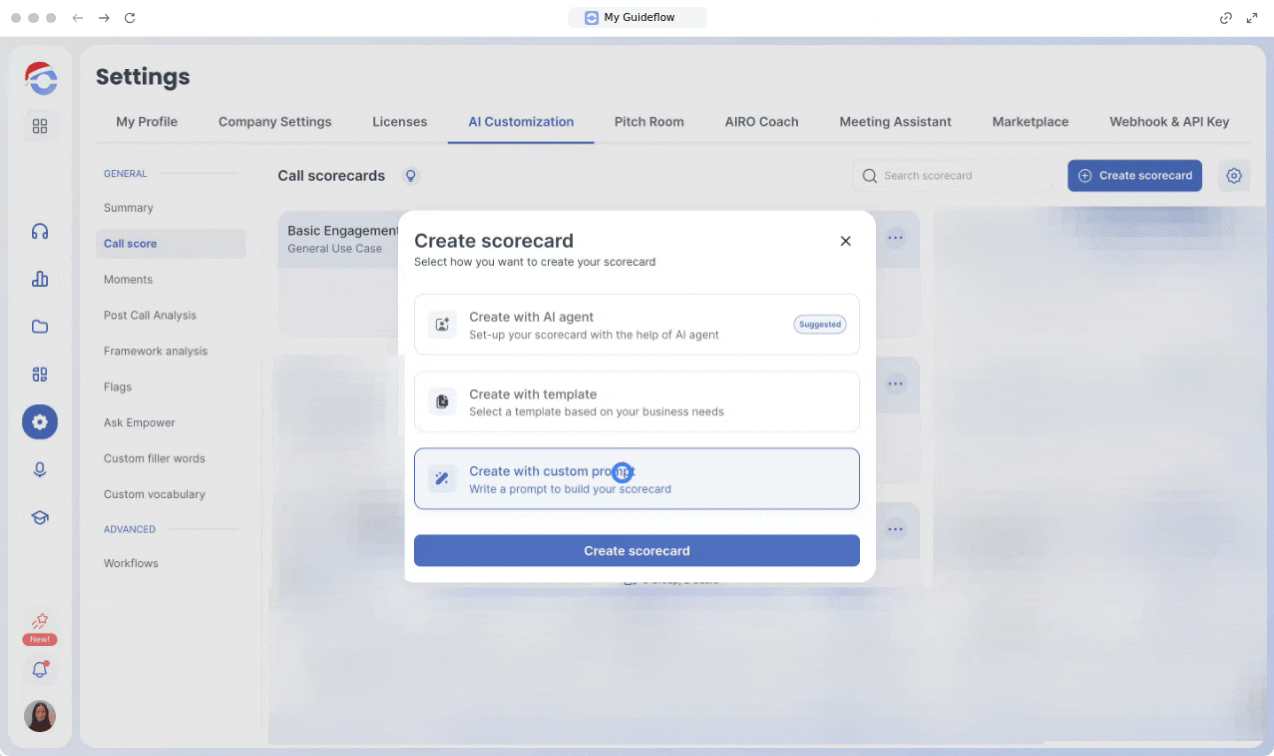Switch to the Pitch Room tab
The image size is (1274, 756).
point(649,122)
